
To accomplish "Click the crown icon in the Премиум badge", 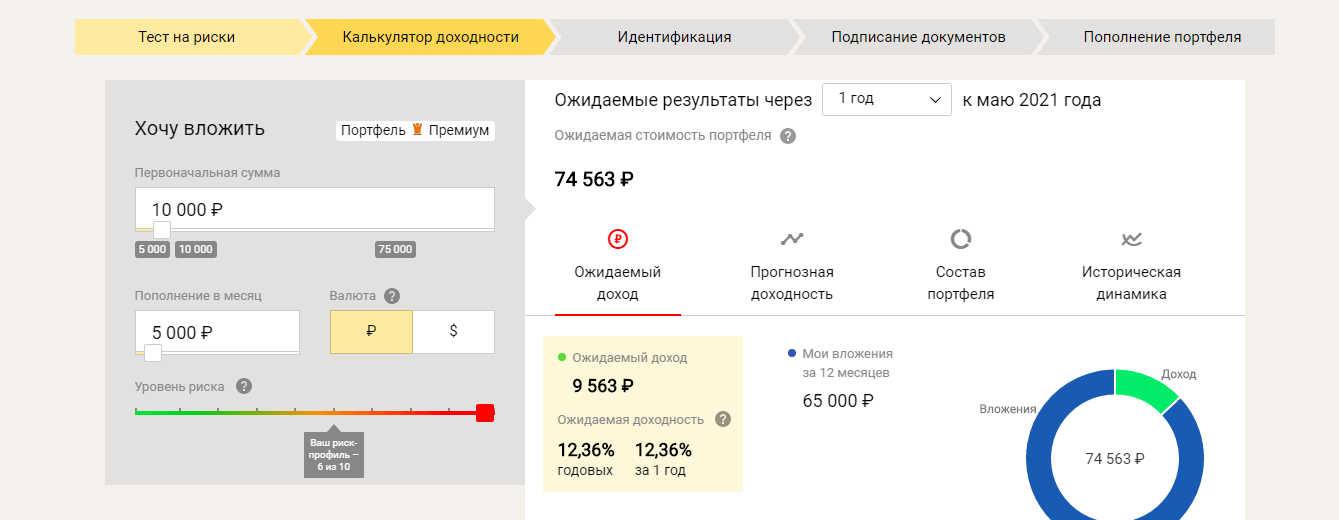I will [x=418, y=130].
